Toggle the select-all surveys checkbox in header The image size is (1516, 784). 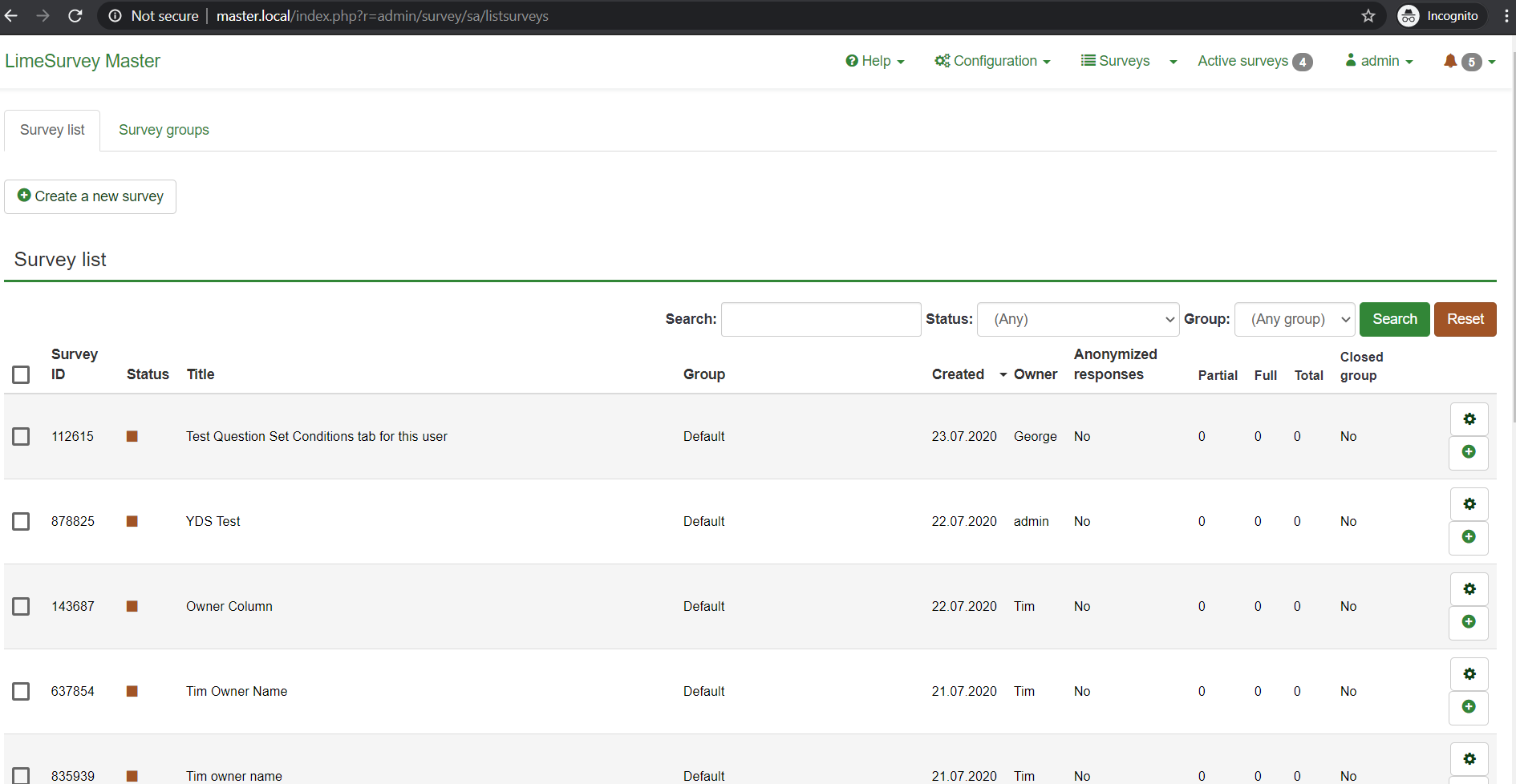[21, 374]
